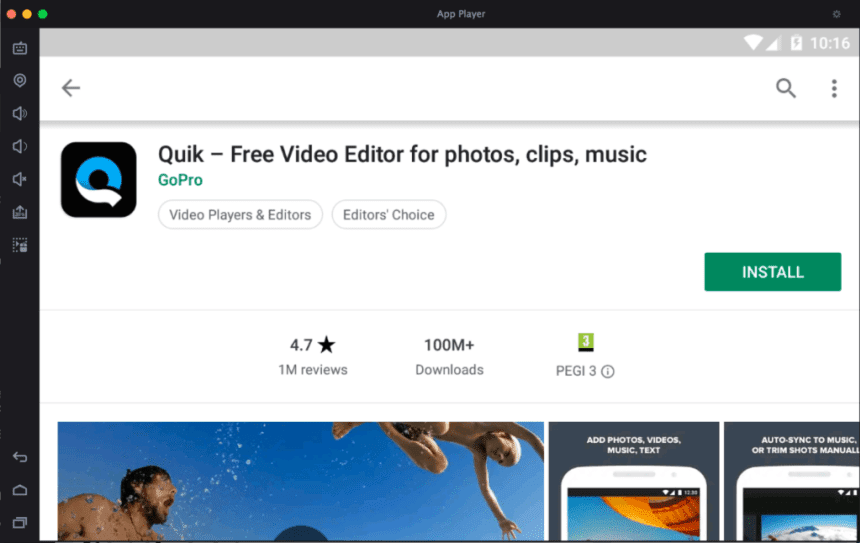Click the 100M+ Downloads stat

(x=449, y=357)
